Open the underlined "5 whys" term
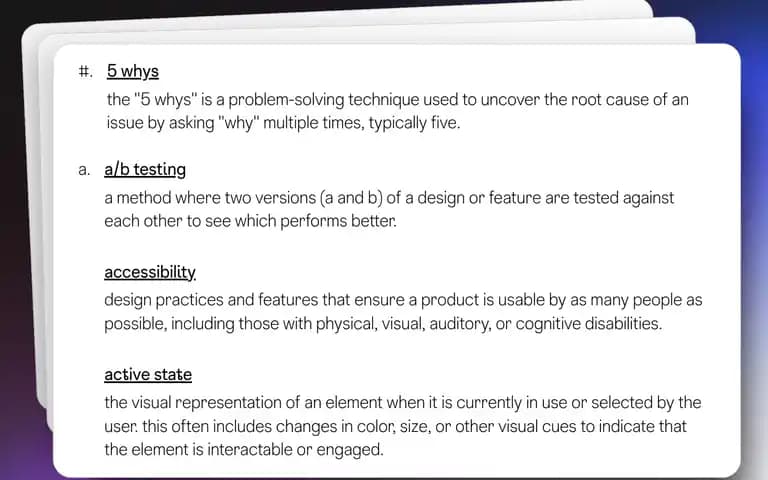 [x=133, y=71]
